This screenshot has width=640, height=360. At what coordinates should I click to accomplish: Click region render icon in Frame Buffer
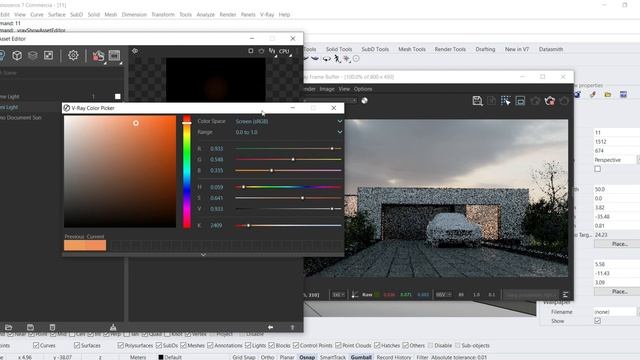505,101
